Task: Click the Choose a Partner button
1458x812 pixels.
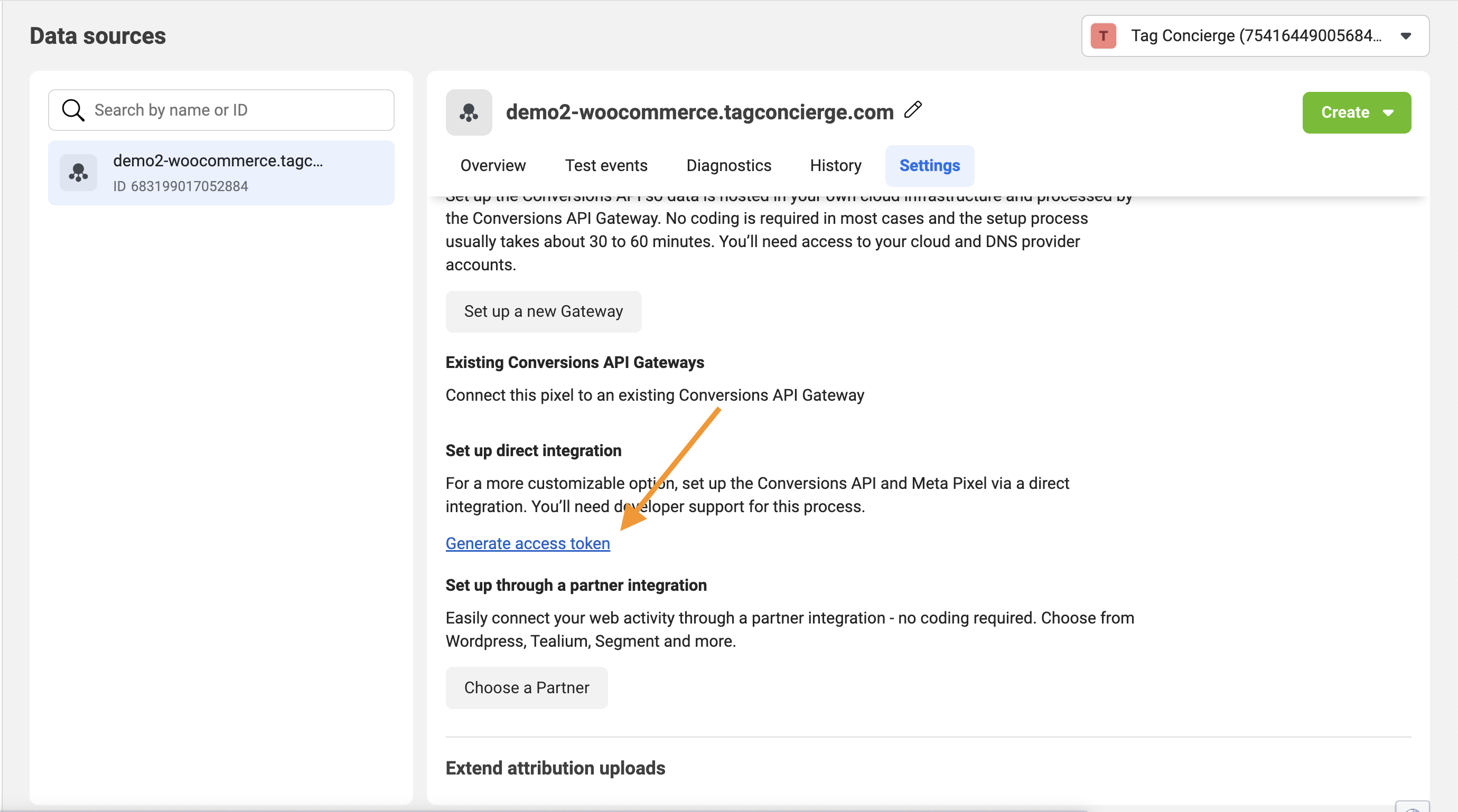Action: coord(526,687)
